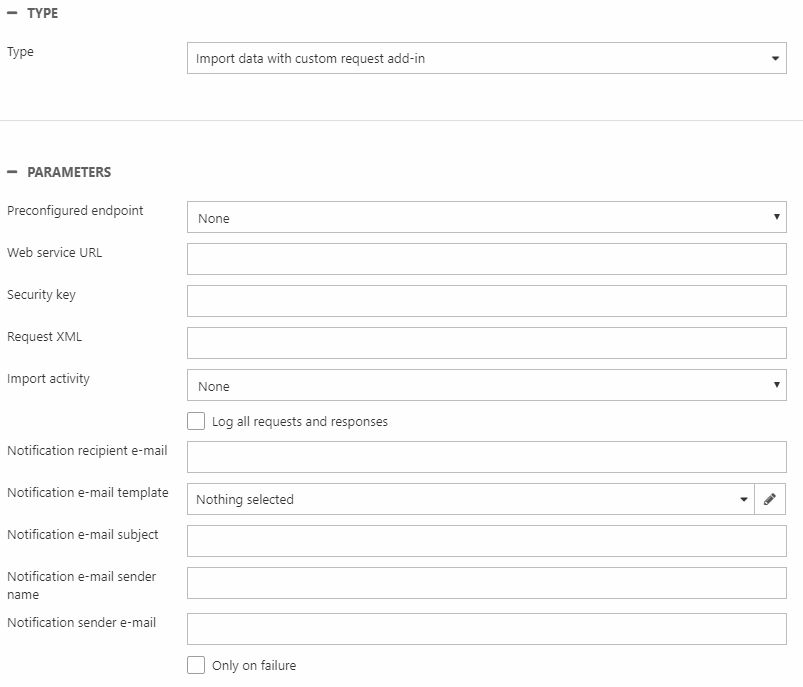Click the 'Only on failure' label text
The width and height of the screenshot is (803, 687).
(254, 665)
